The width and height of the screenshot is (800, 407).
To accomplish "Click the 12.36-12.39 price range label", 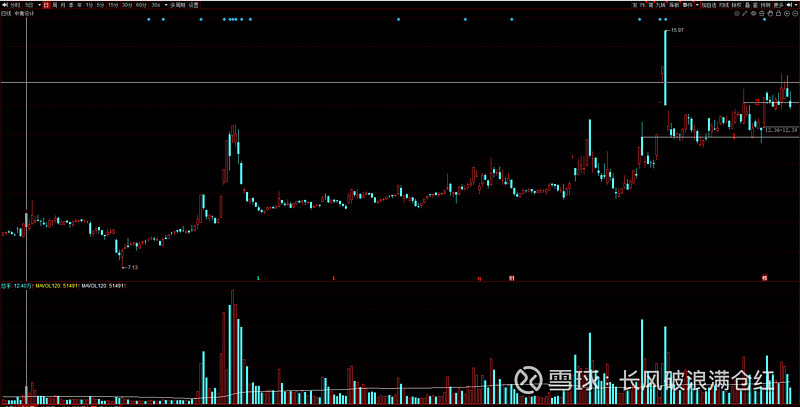I will [781, 130].
